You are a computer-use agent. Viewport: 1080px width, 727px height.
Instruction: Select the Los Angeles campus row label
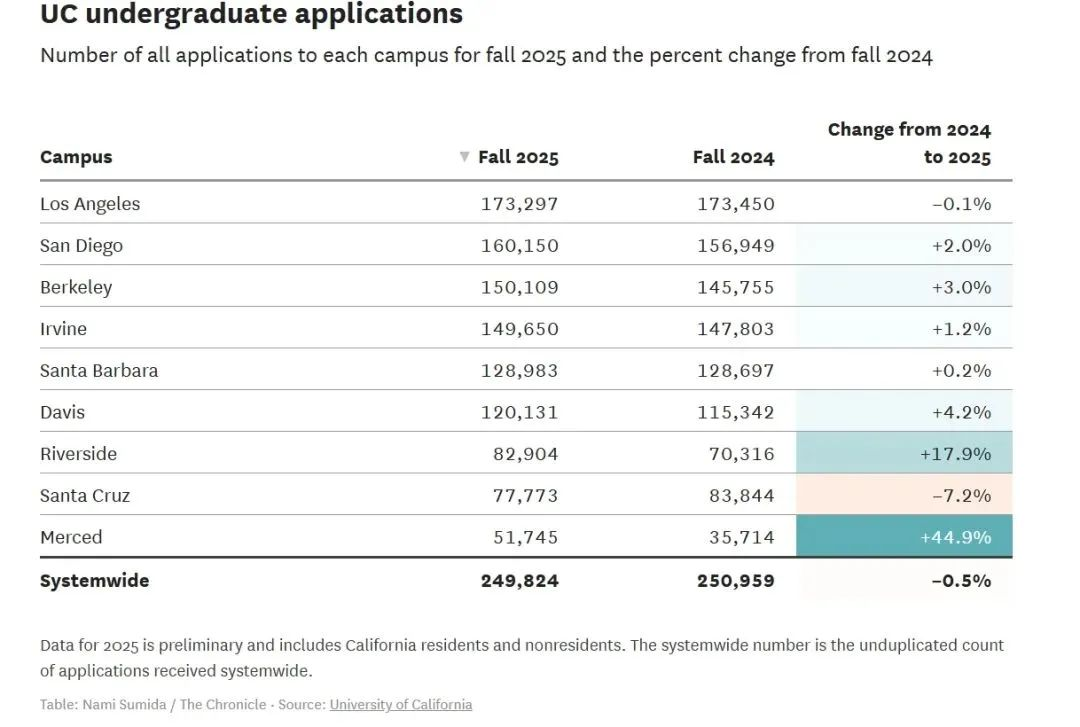pyautogui.click(x=90, y=204)
